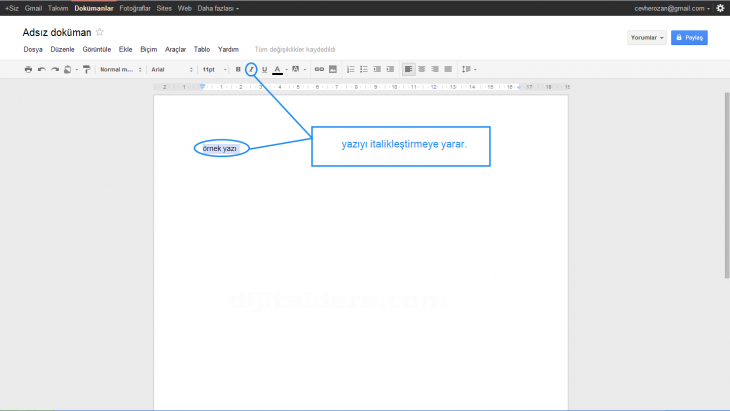Star the Adsız doküman document

99,32
